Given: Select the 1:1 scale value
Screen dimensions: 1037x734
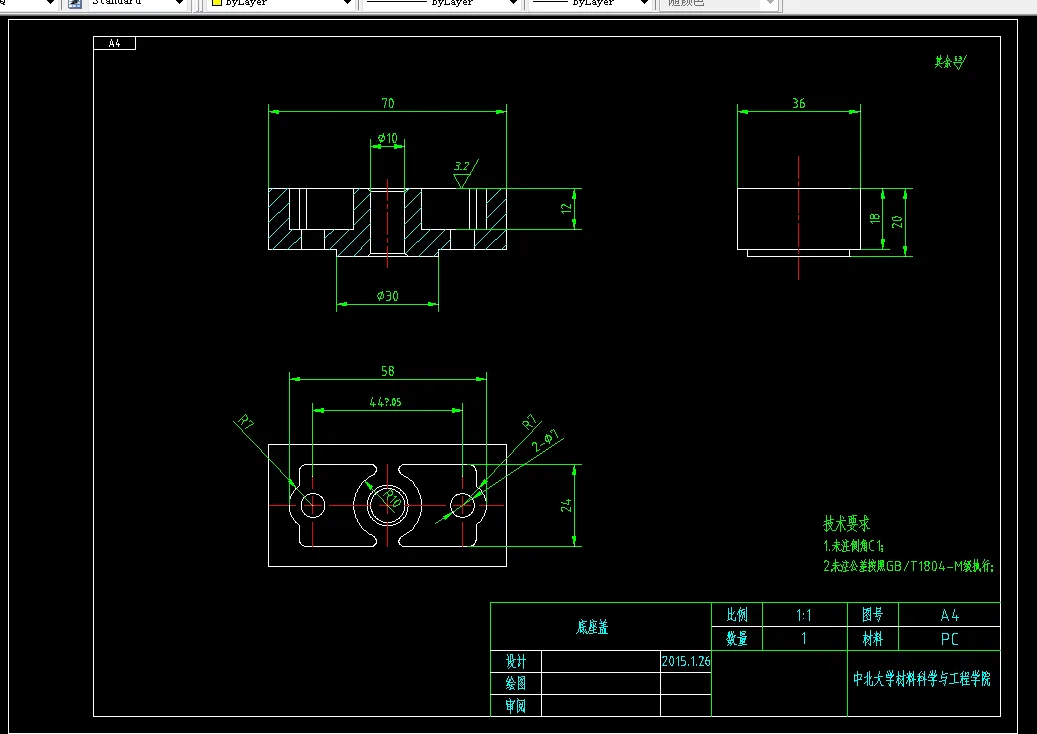Looking at the screenshot, I should [804, 616].
